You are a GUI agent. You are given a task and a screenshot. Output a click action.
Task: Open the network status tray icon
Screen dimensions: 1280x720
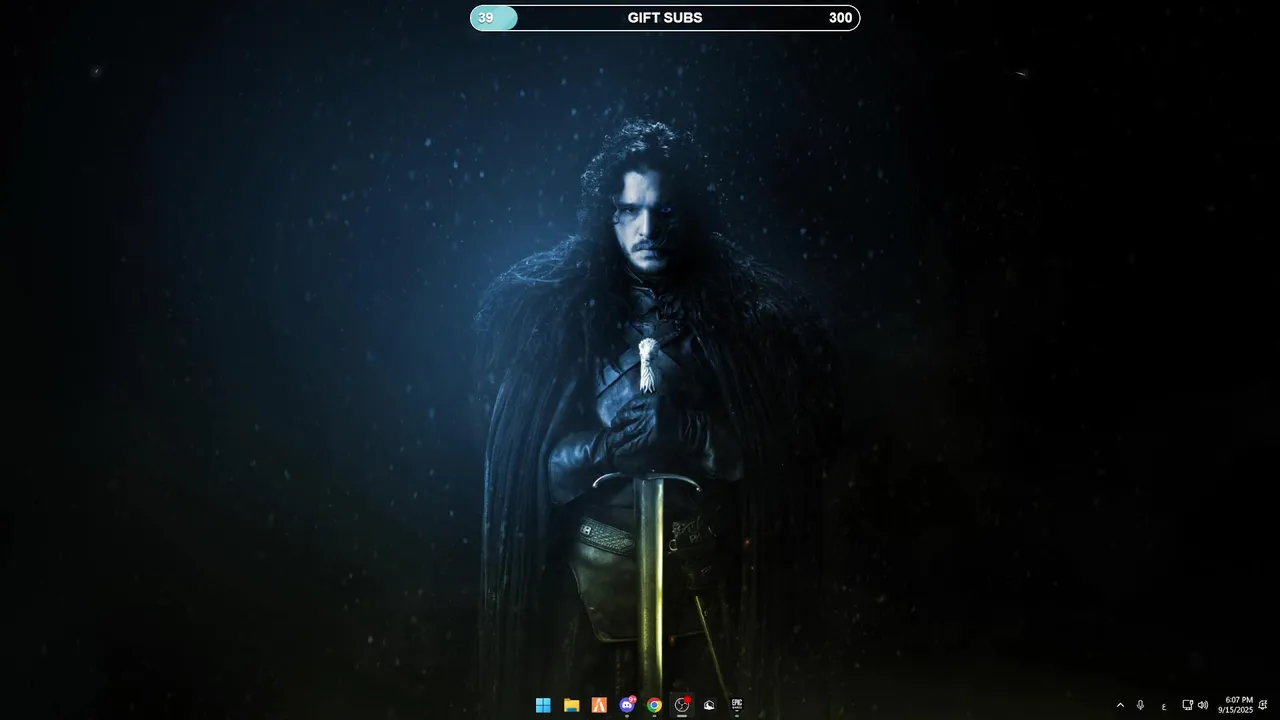tap(1187, 705)
